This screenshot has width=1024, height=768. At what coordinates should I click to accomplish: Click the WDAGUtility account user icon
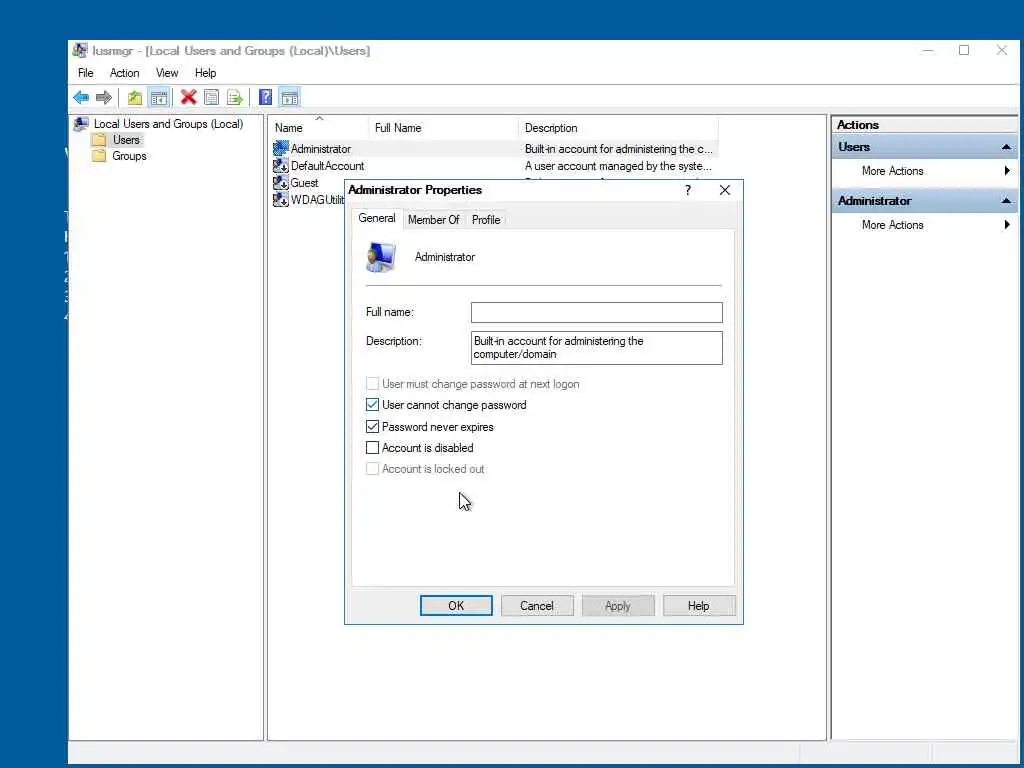281,200
